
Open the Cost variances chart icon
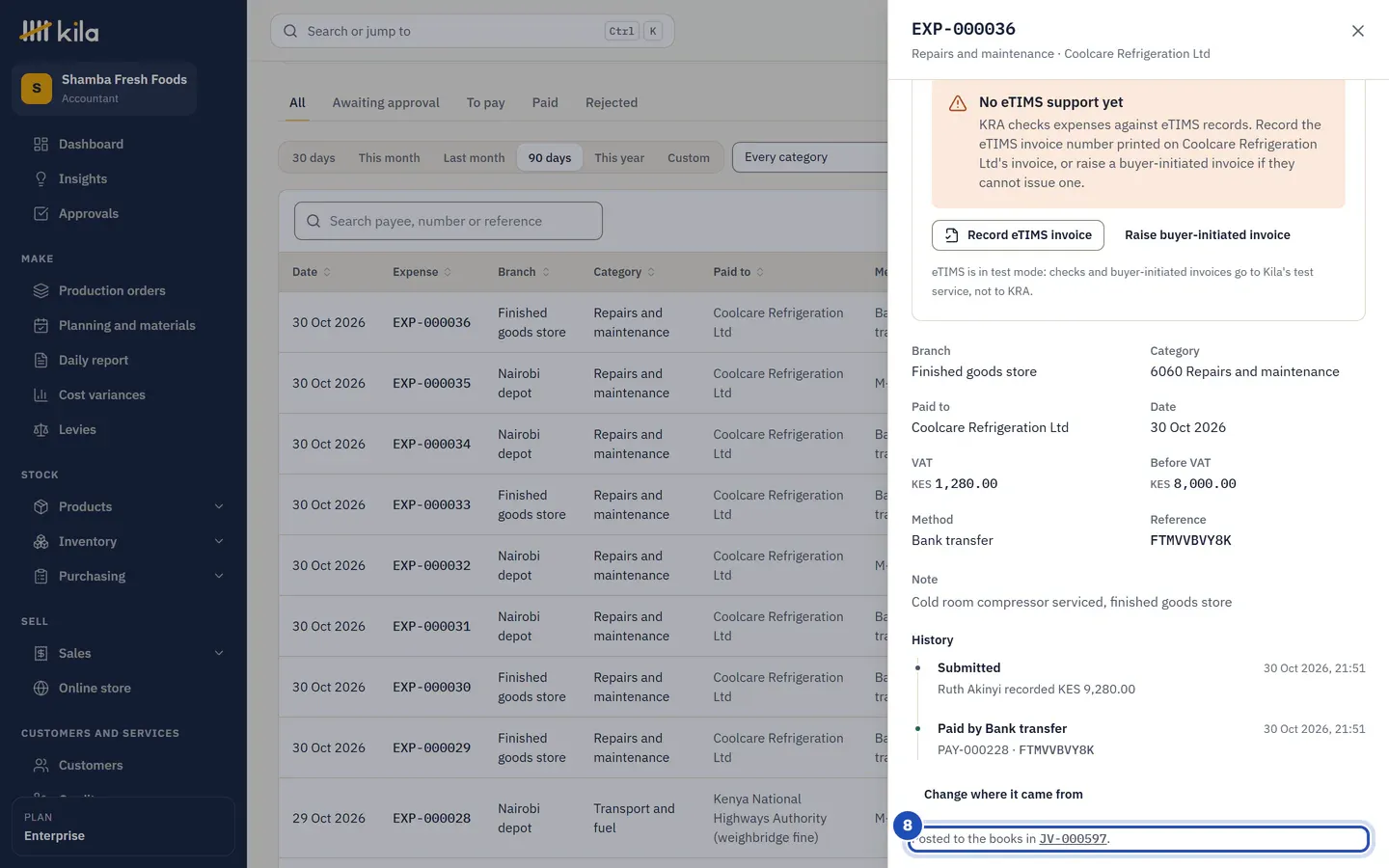tap(41, 395)
